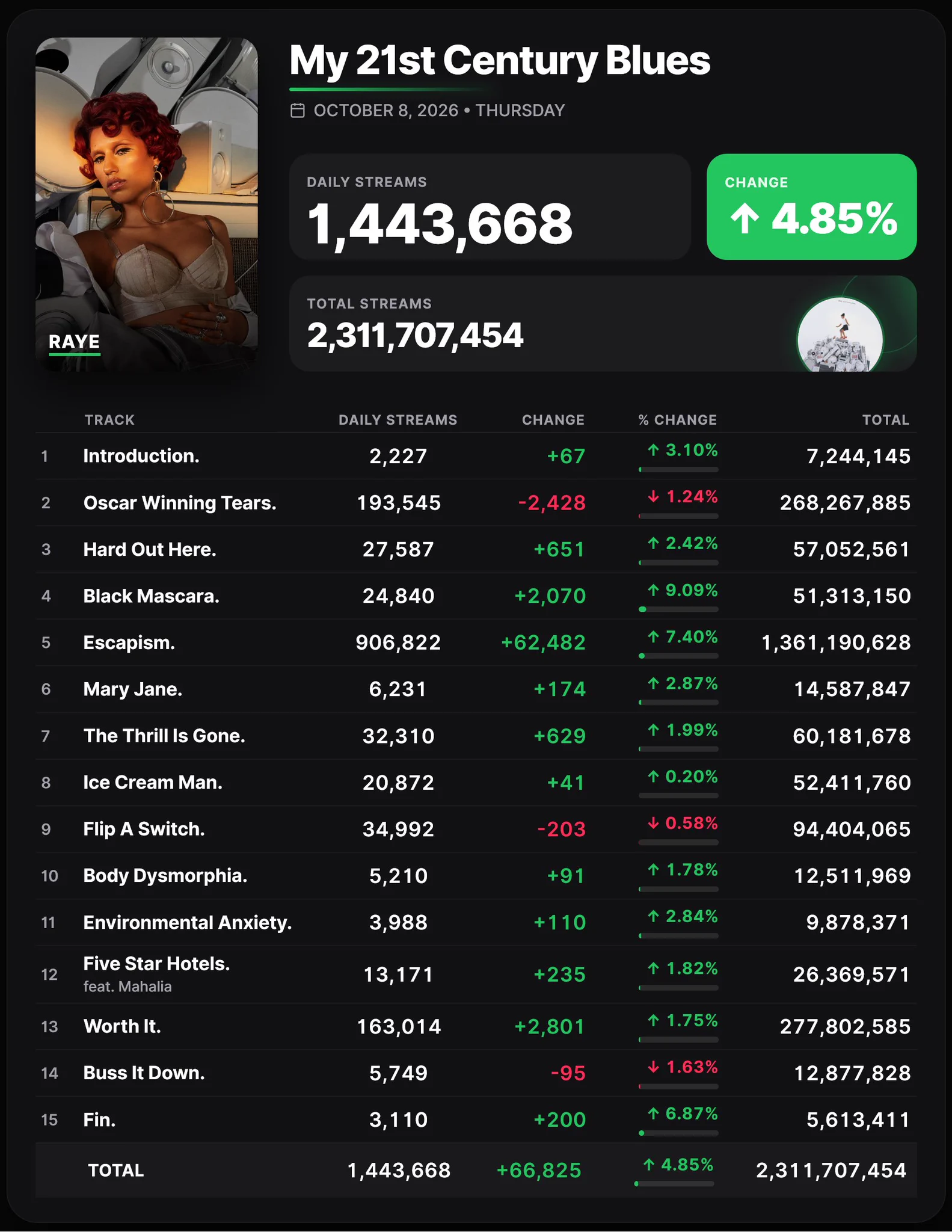Click the total value 94,404,065
This screenshot has width=952, height=1232.
point(852,829)
